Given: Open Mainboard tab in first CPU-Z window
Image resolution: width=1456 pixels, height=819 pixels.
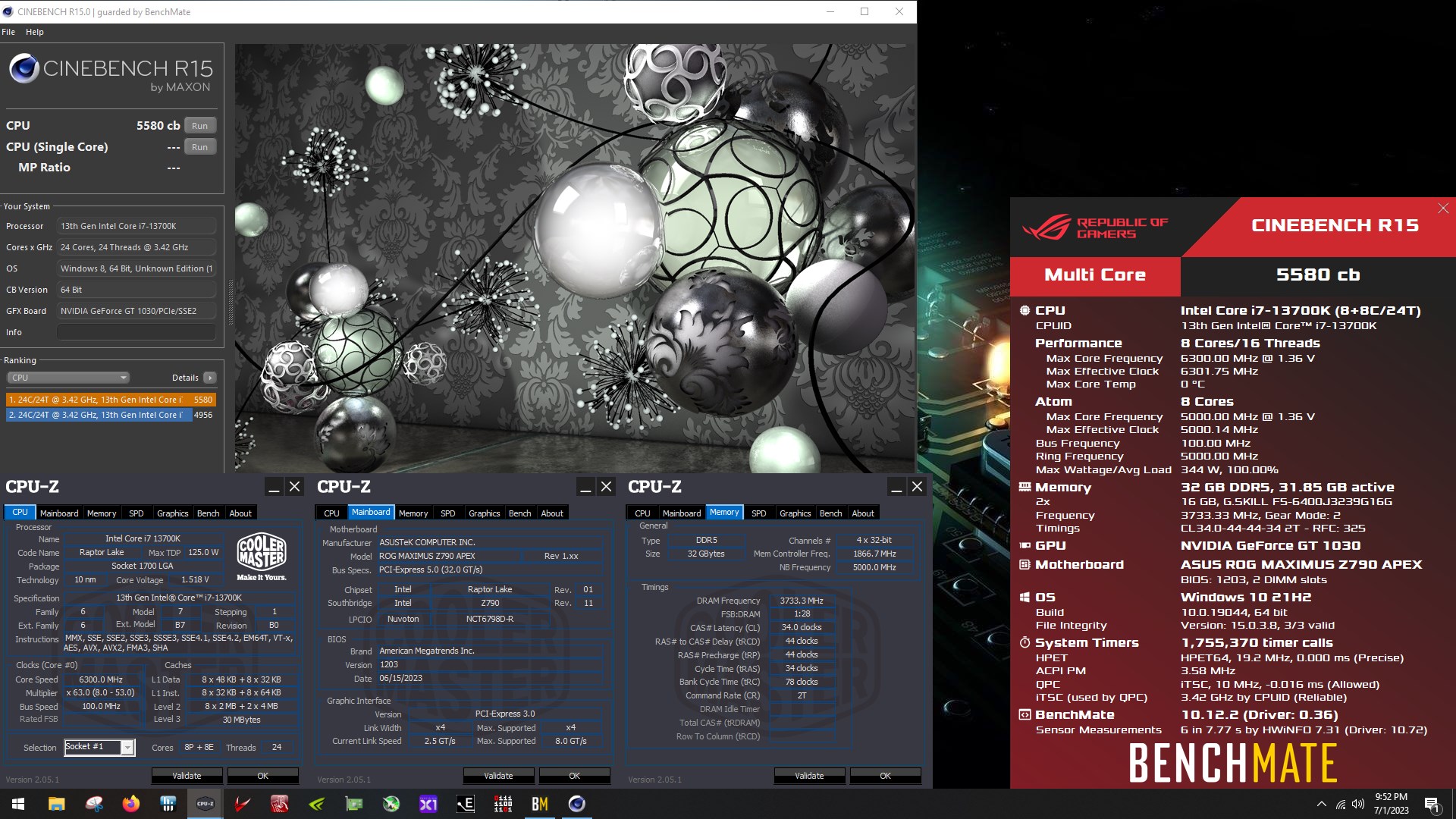Looking at the screenshot, I should click(59, 513).
